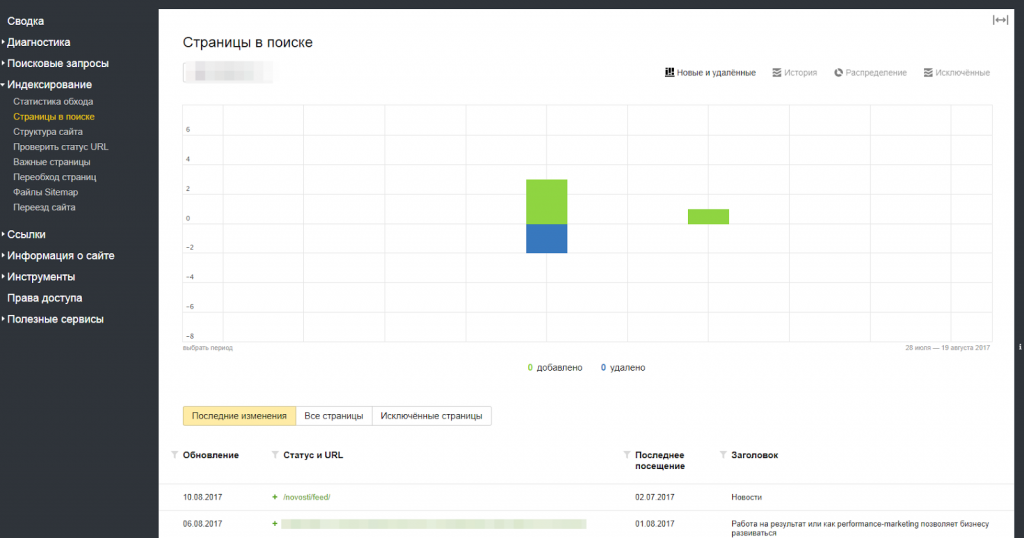Click the filter icon beside Статус и URL
Viewport: 1024px width, 538px height.
click(275, 455)
